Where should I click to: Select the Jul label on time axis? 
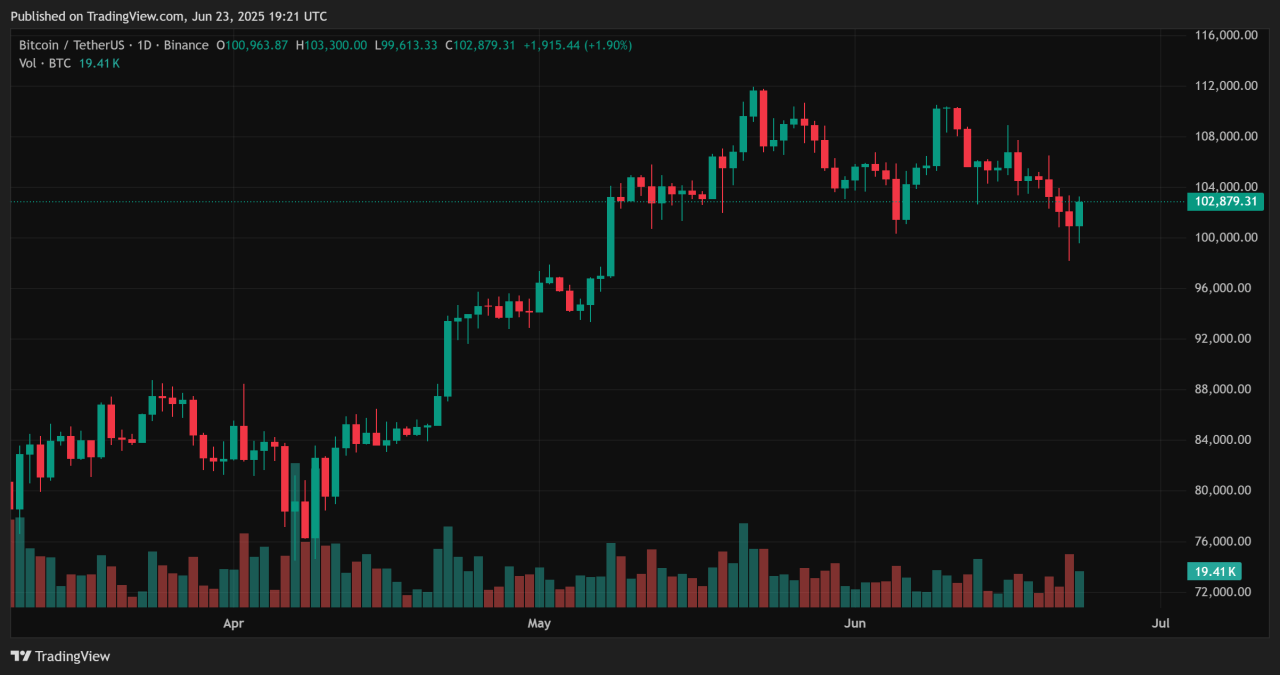click(1161, 624)
